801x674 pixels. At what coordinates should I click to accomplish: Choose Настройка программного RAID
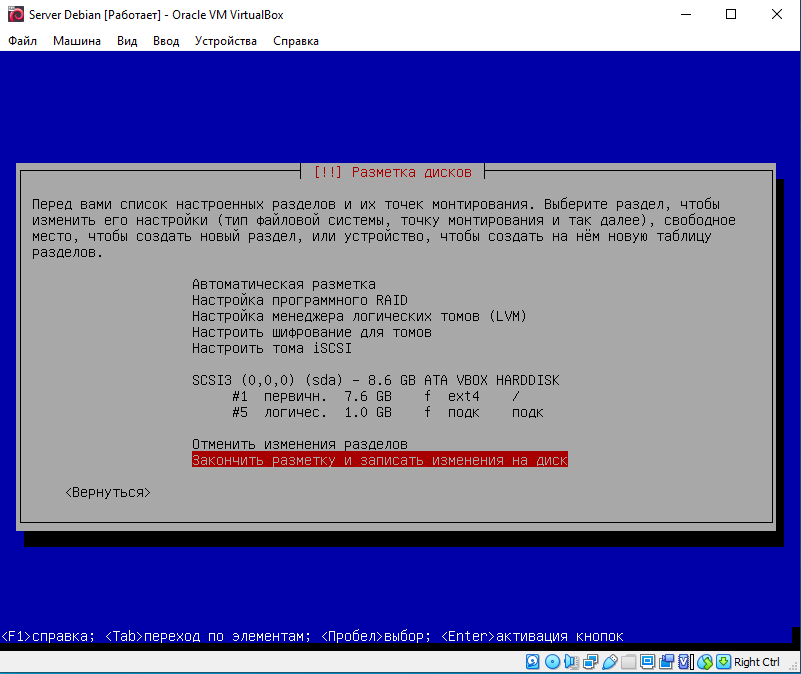[x=300, y=300]
